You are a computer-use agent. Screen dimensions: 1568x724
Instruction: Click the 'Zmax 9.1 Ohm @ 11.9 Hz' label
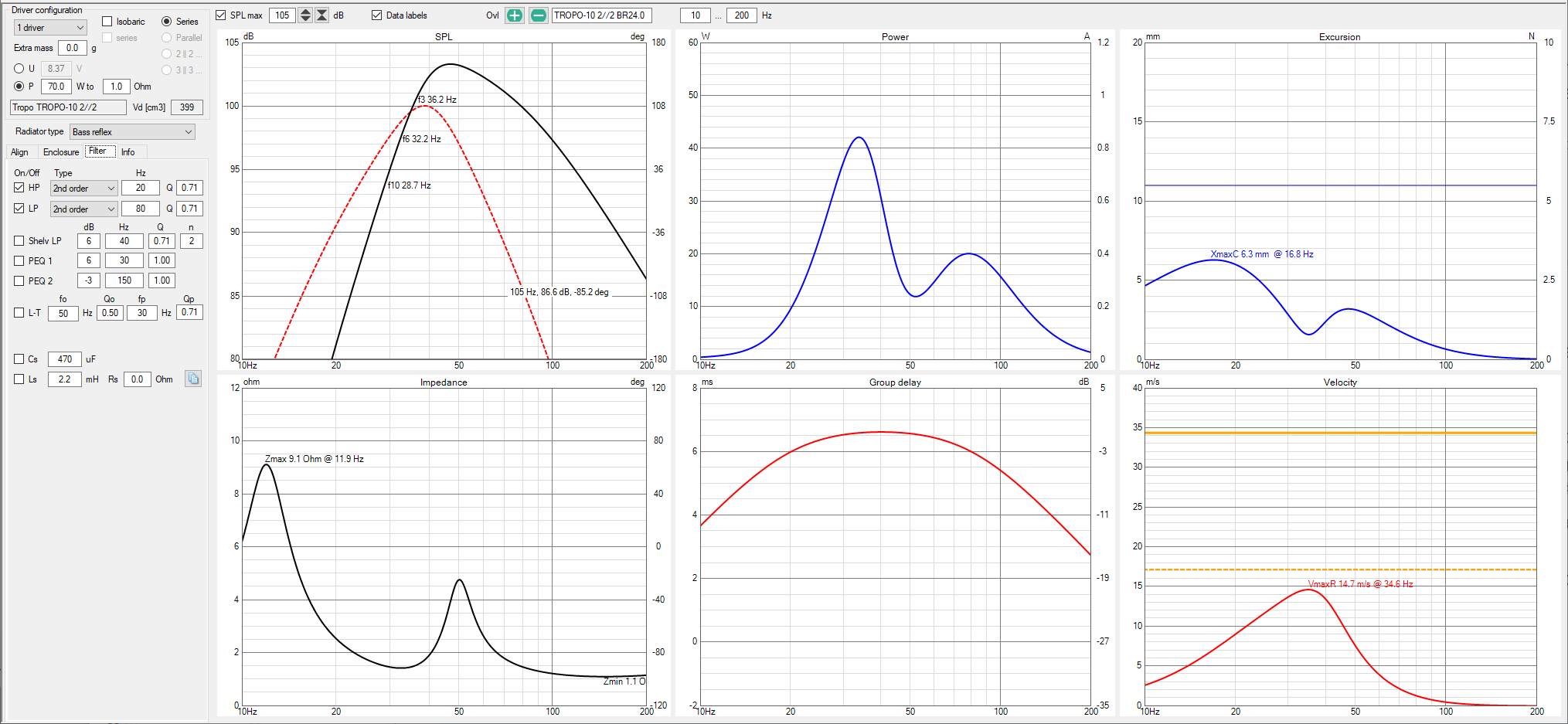click(314, 459)
